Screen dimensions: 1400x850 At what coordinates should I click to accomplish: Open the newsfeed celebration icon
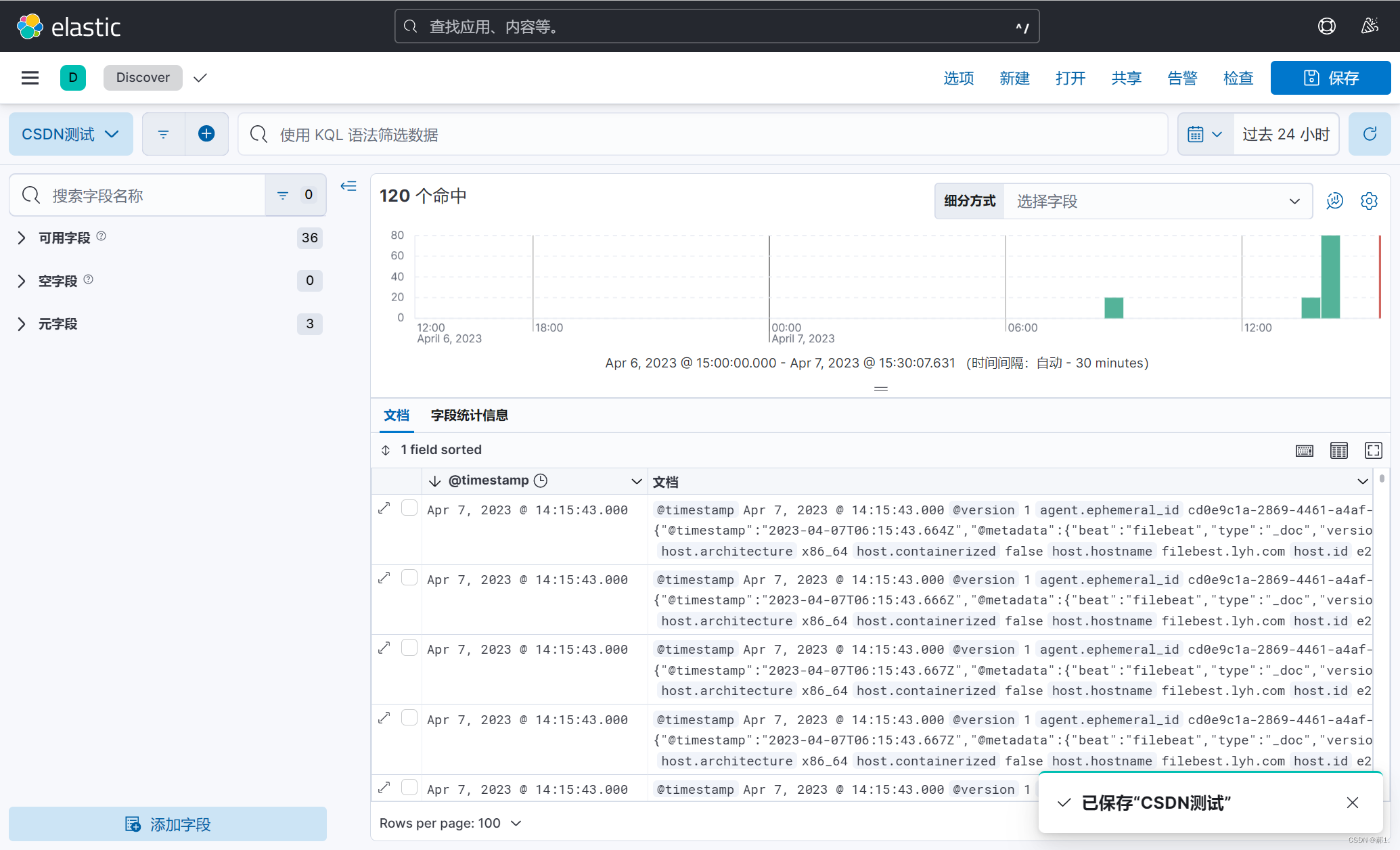tap(1370, 26)
